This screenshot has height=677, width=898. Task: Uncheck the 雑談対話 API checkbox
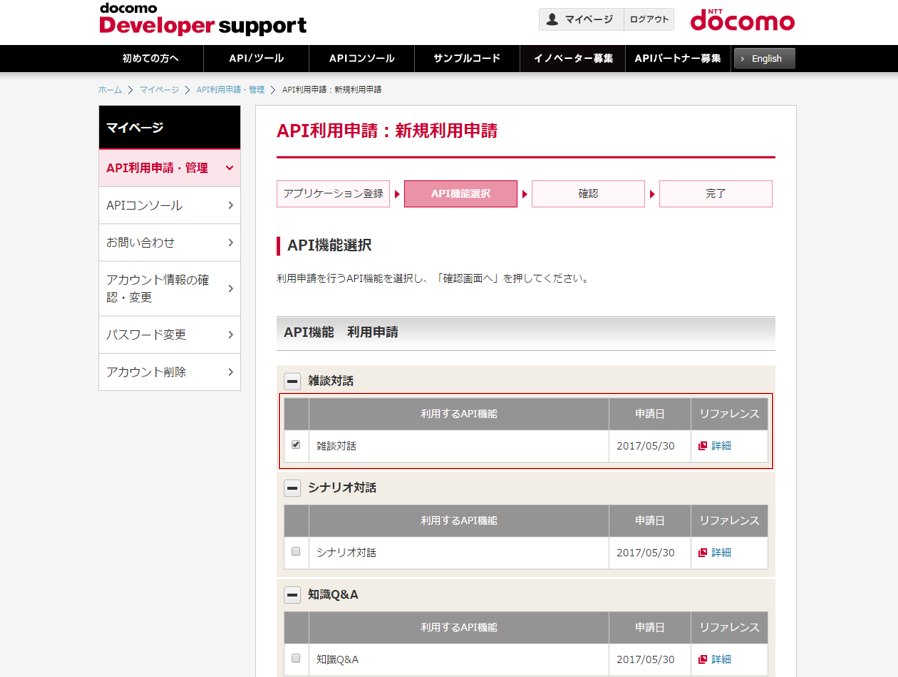pyautogui.click(x=296, y=444)
